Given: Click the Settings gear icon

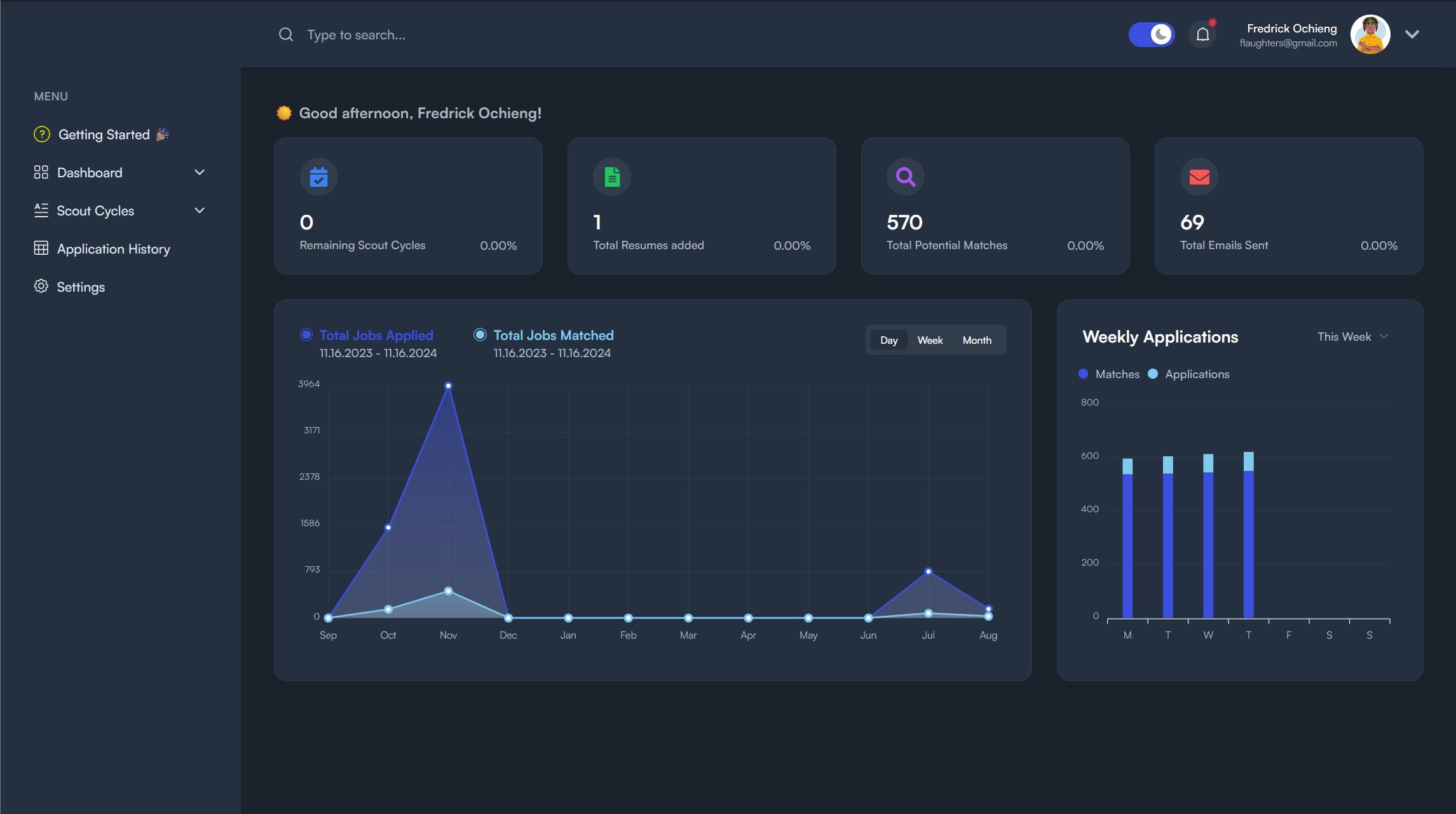Looking at the screenshot, I should tap(41, 287).
